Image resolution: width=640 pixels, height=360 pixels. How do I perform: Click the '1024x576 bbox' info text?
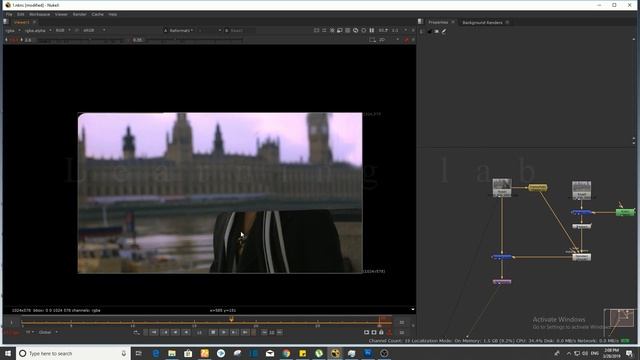tap(56, 310)
